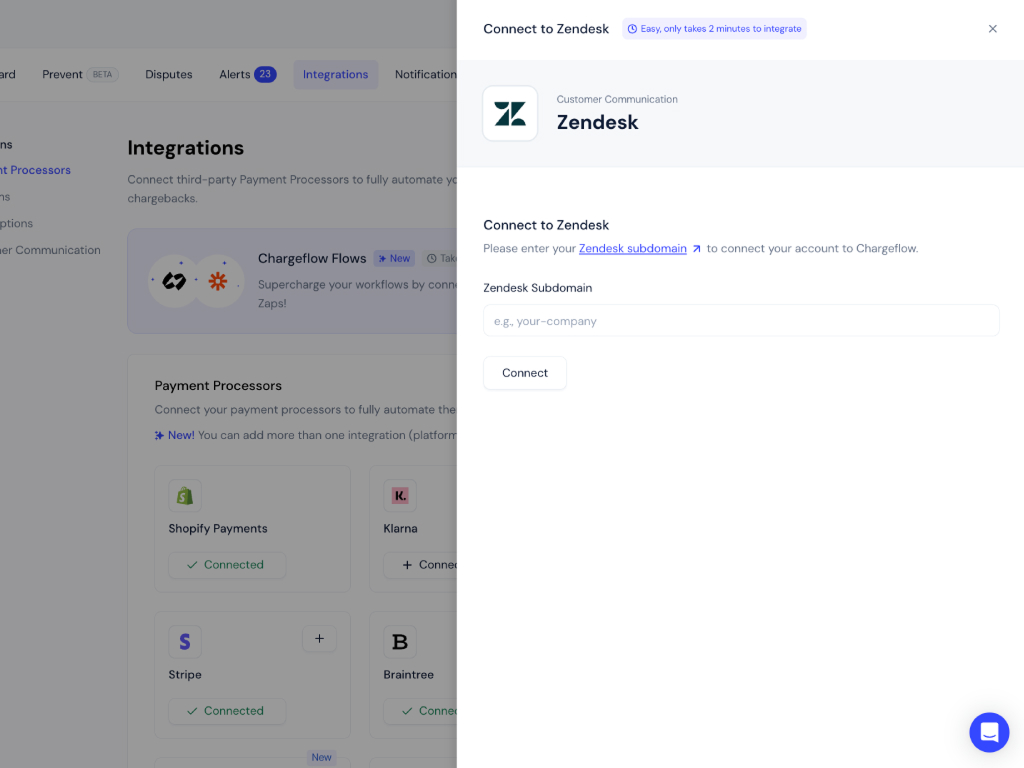Open the chat support bubble icon
1024x768 pixels.
988,732
